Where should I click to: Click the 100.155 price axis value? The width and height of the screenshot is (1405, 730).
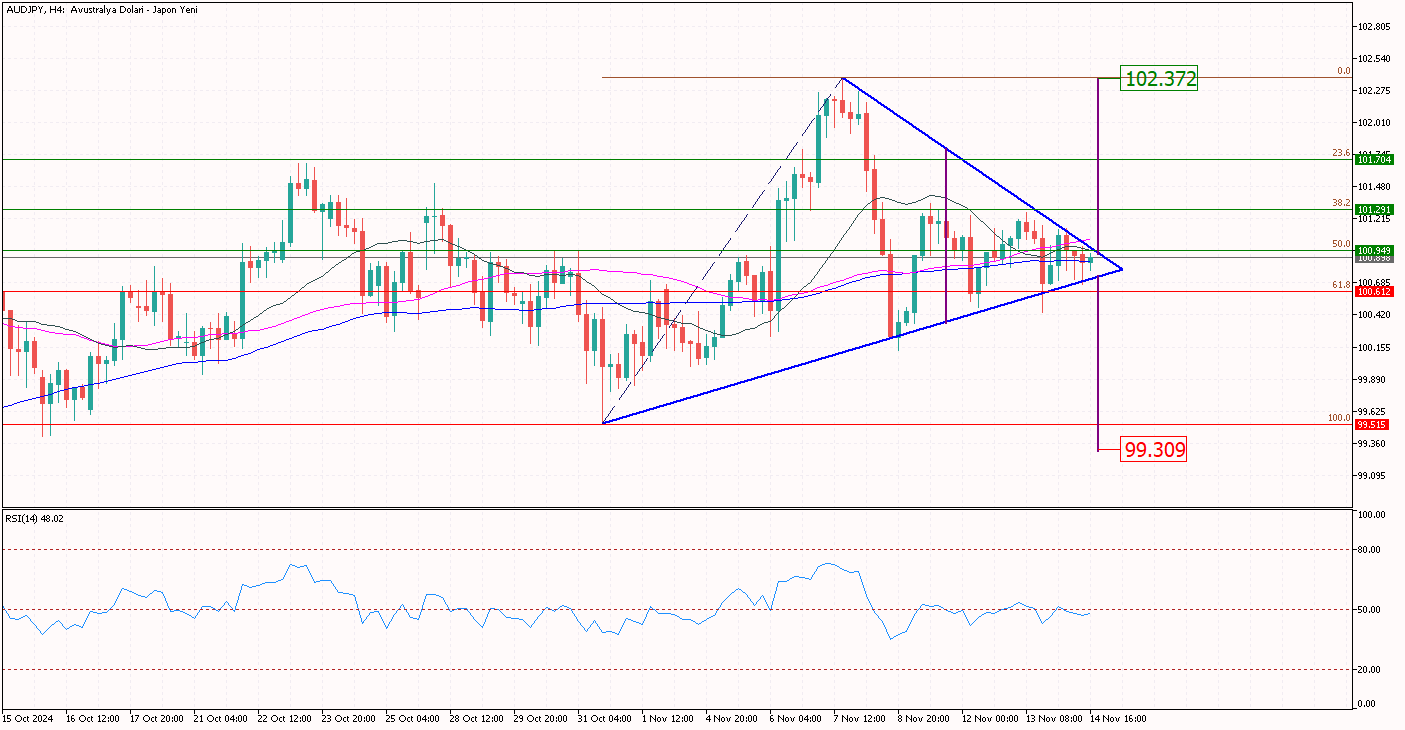click(x=1375, y=348)
